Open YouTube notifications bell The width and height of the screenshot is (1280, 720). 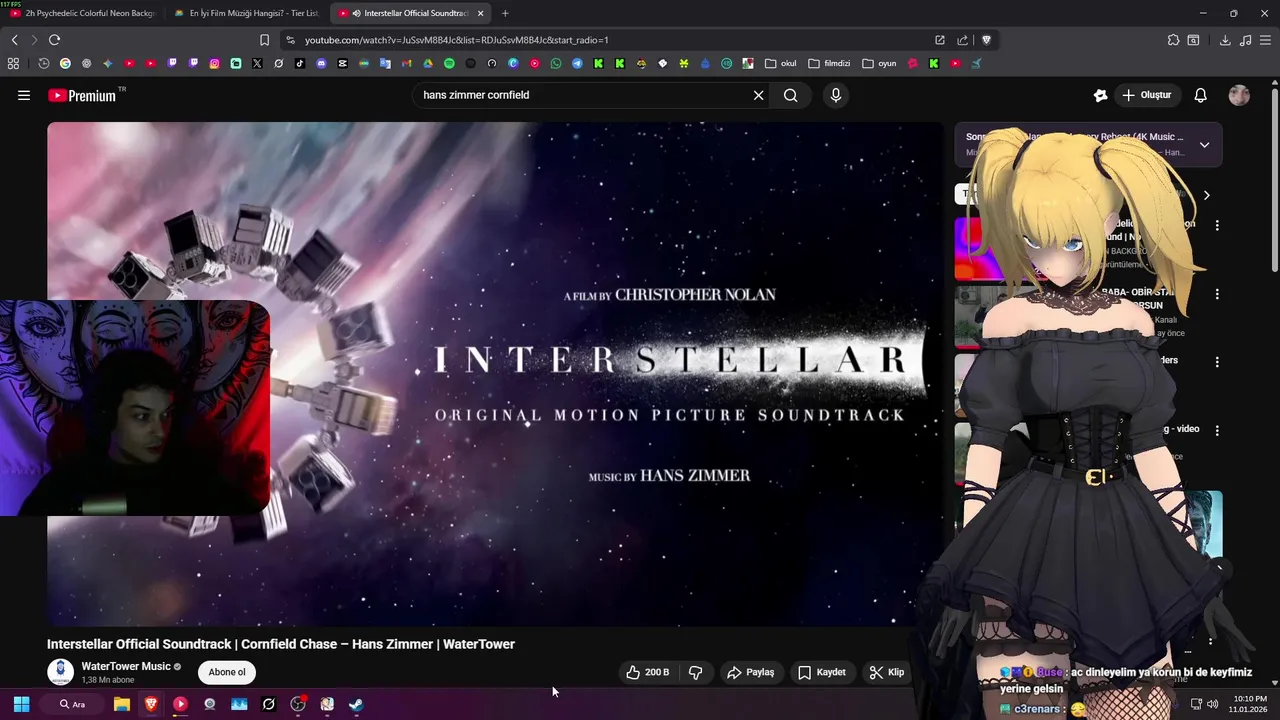[x=1201, y=95]
